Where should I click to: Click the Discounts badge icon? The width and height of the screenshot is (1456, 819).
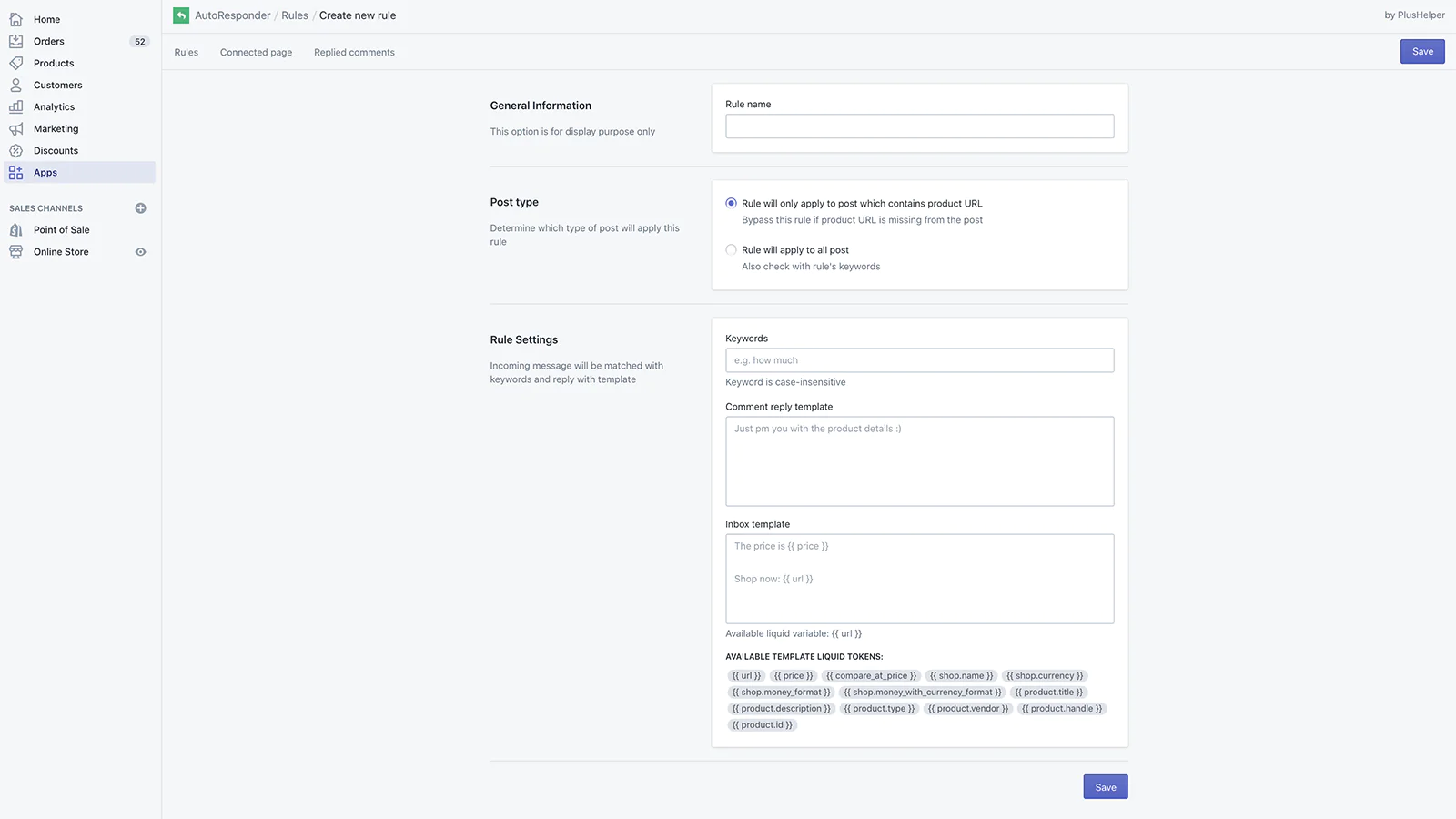pos(15,150)
